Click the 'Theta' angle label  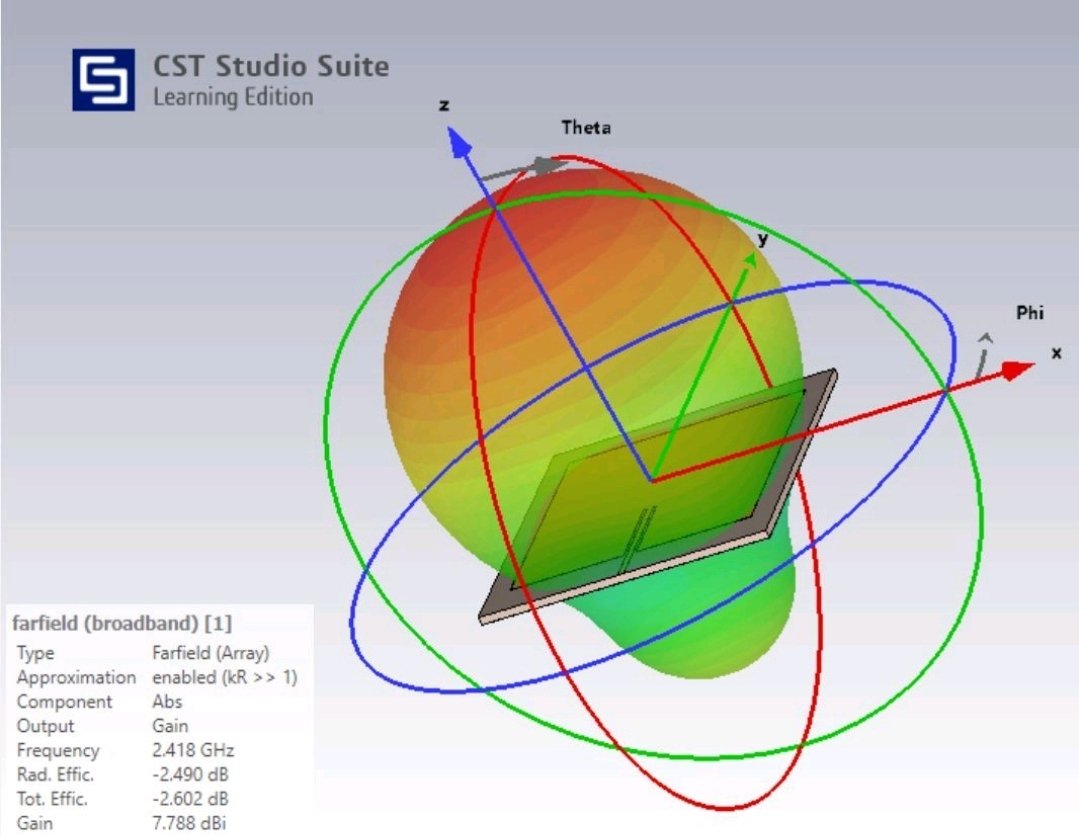click(x=586, y=127)
